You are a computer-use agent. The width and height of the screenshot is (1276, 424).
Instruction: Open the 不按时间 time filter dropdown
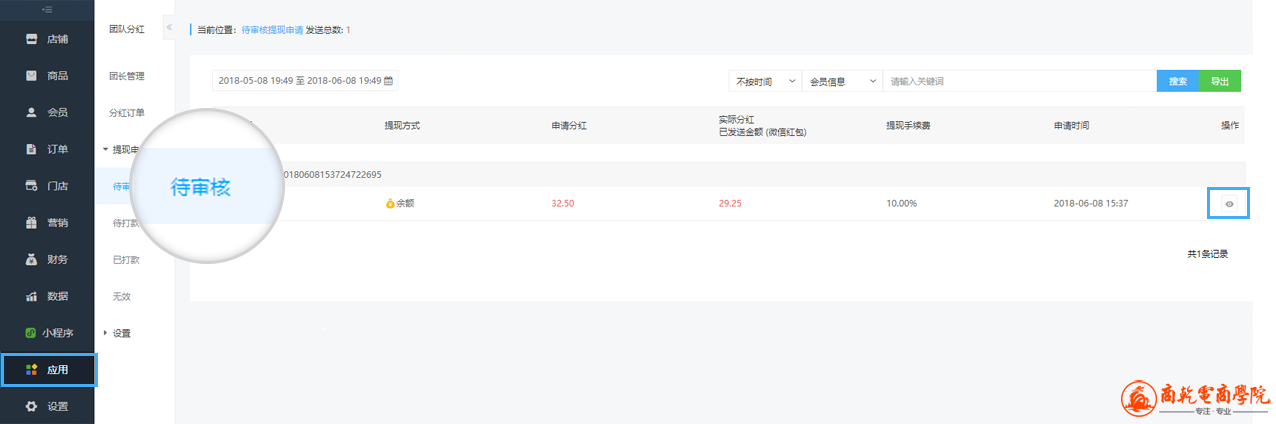pos(765,81)
